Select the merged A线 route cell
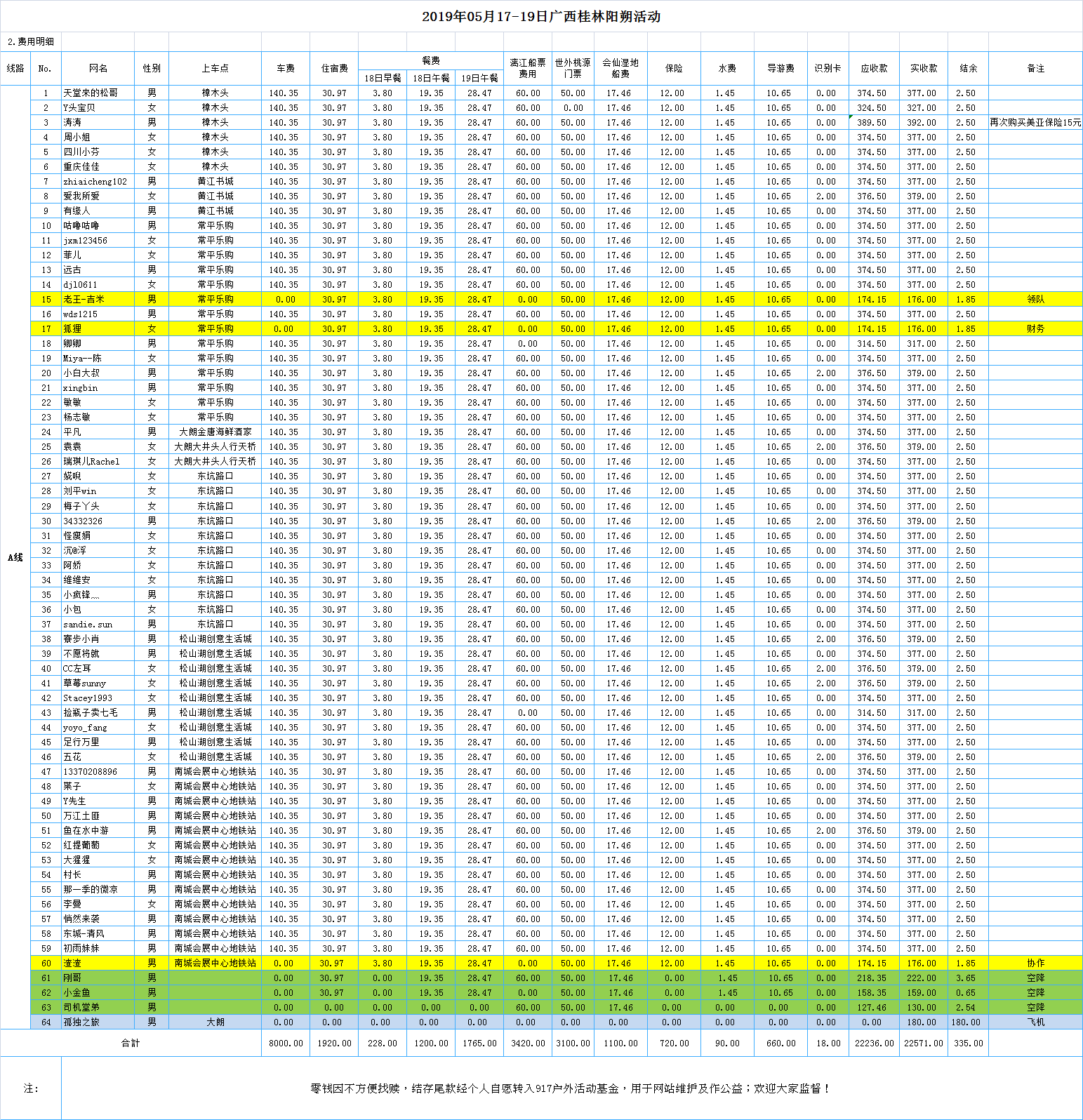This screenshot has height=1120, width=1083. pyautogui.click(x=15, y=557)
